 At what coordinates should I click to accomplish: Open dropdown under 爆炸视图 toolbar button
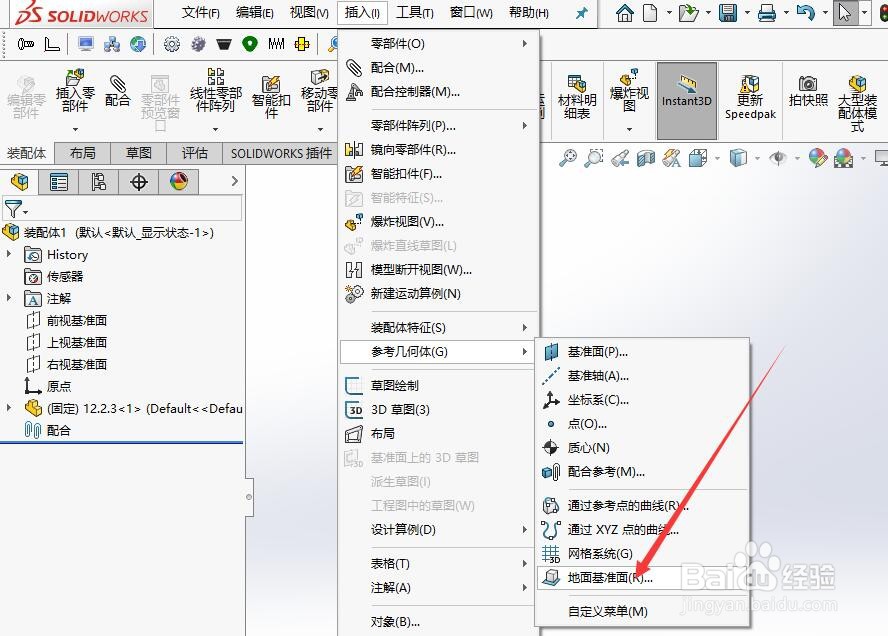pos(629,130)
